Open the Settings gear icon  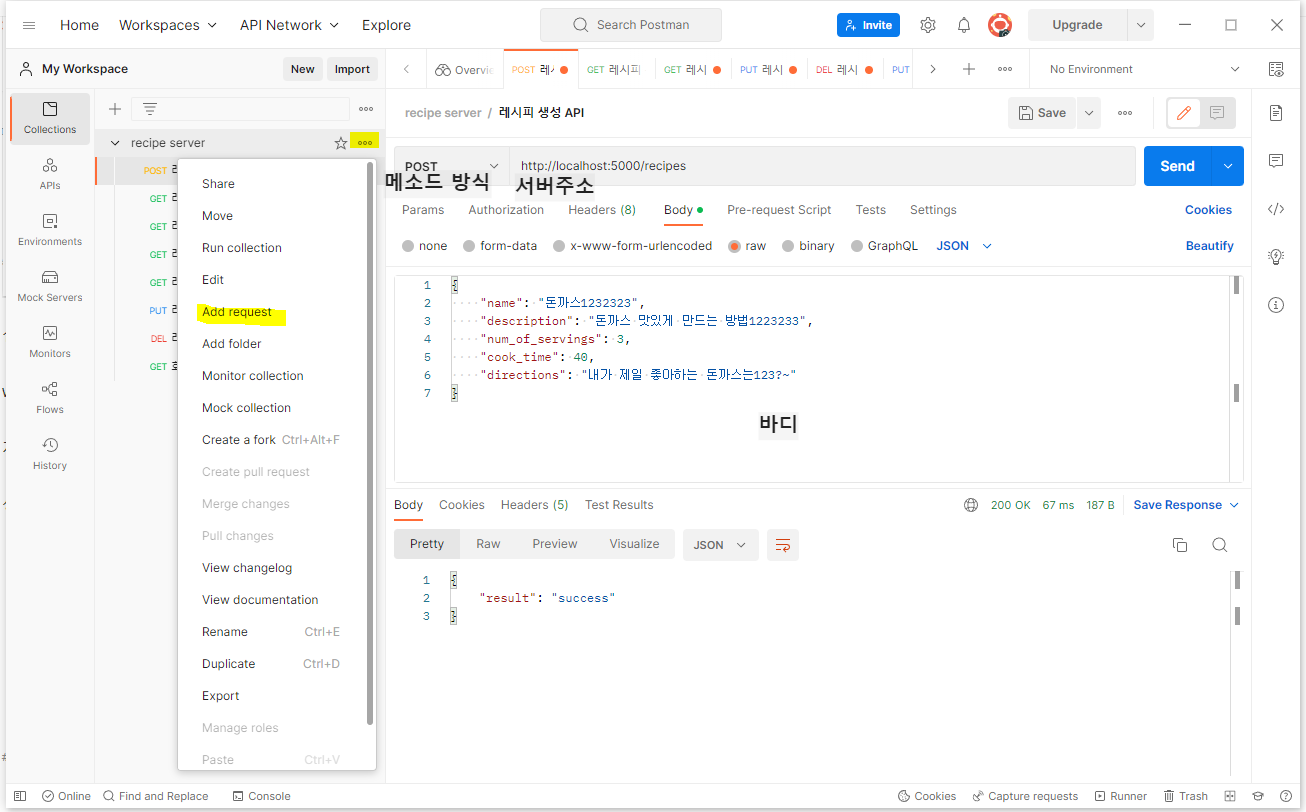[x=928, y=25]
